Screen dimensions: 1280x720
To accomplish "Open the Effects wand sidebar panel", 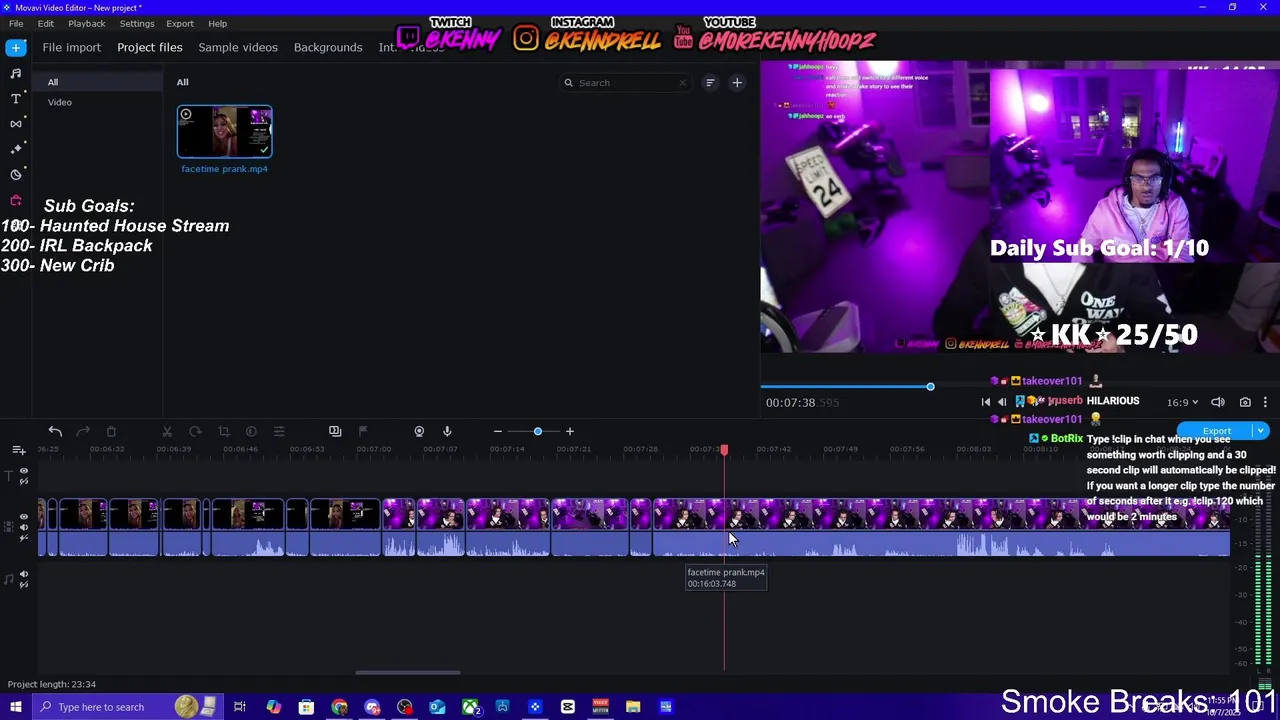I will (16, 148).
